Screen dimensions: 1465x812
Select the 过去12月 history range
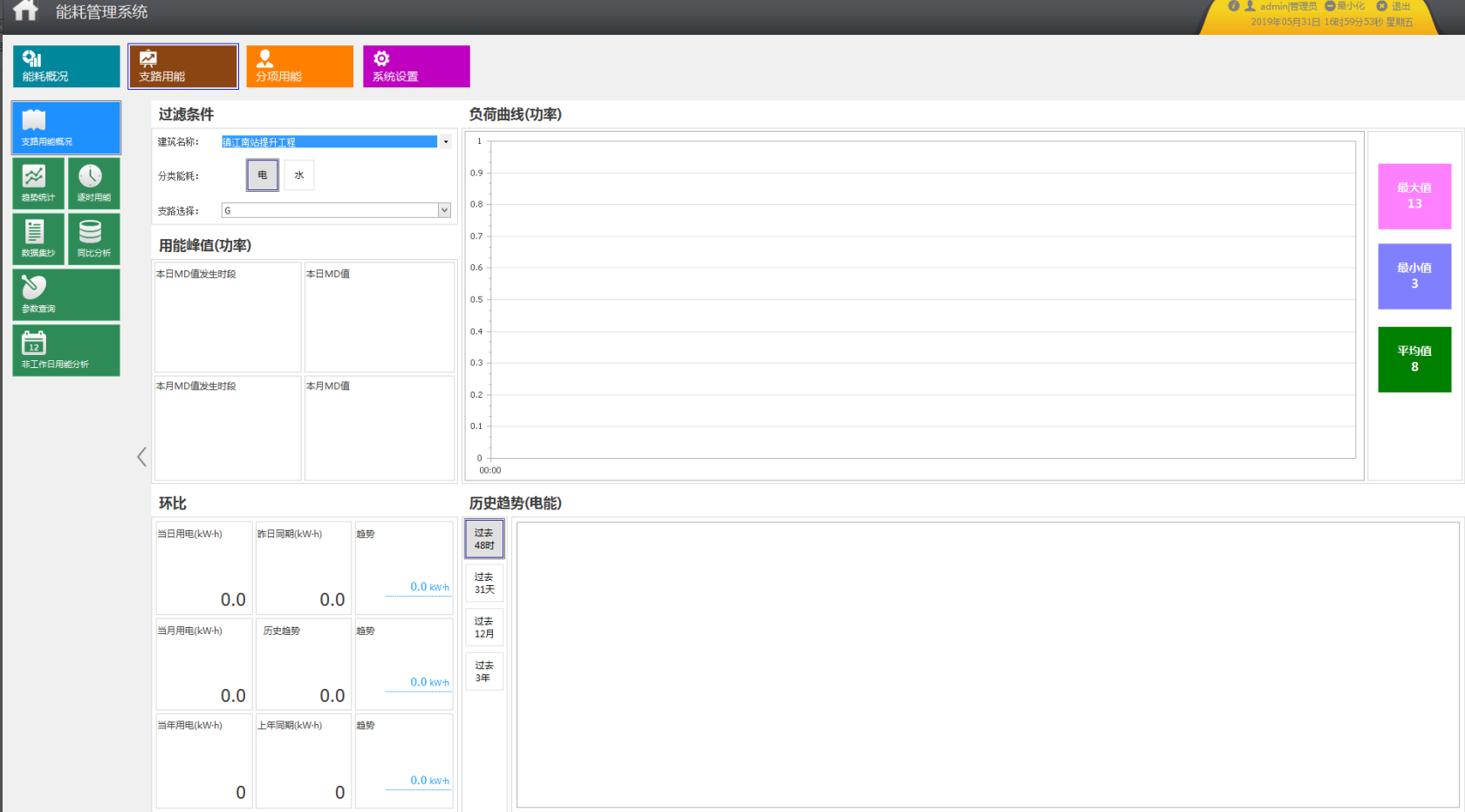tap(484, 627)
